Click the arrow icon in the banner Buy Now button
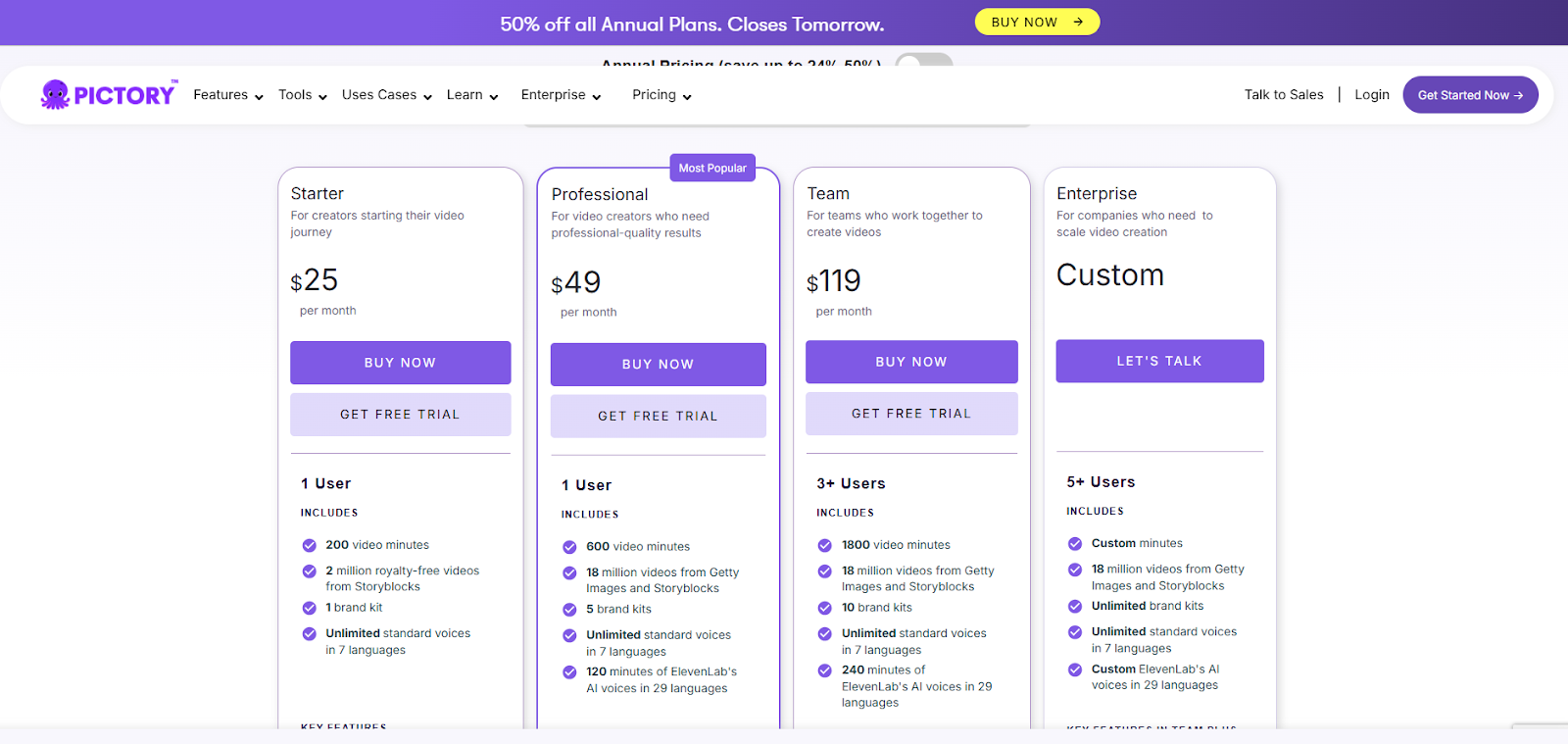 [x=1078, y=22]
